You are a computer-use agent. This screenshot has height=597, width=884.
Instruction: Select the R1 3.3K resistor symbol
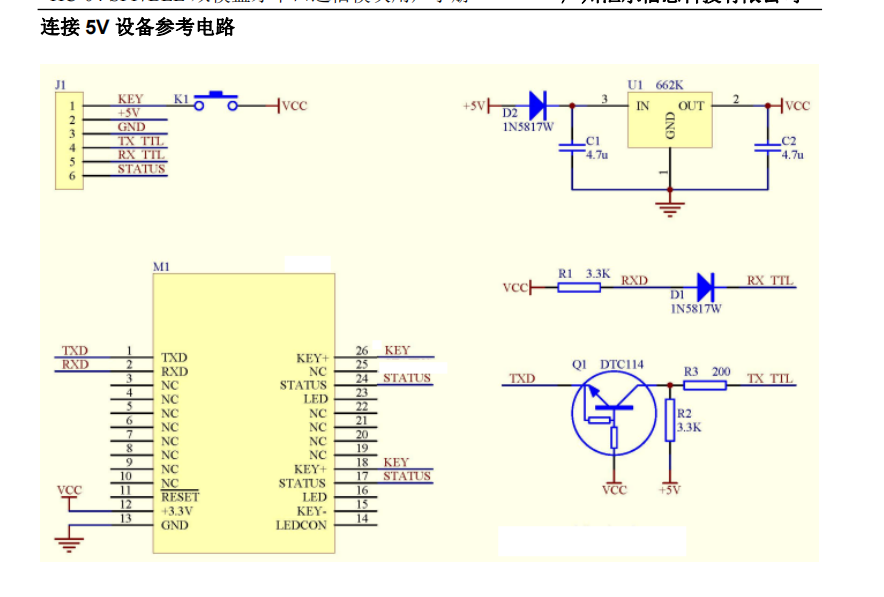pos(578,288)
